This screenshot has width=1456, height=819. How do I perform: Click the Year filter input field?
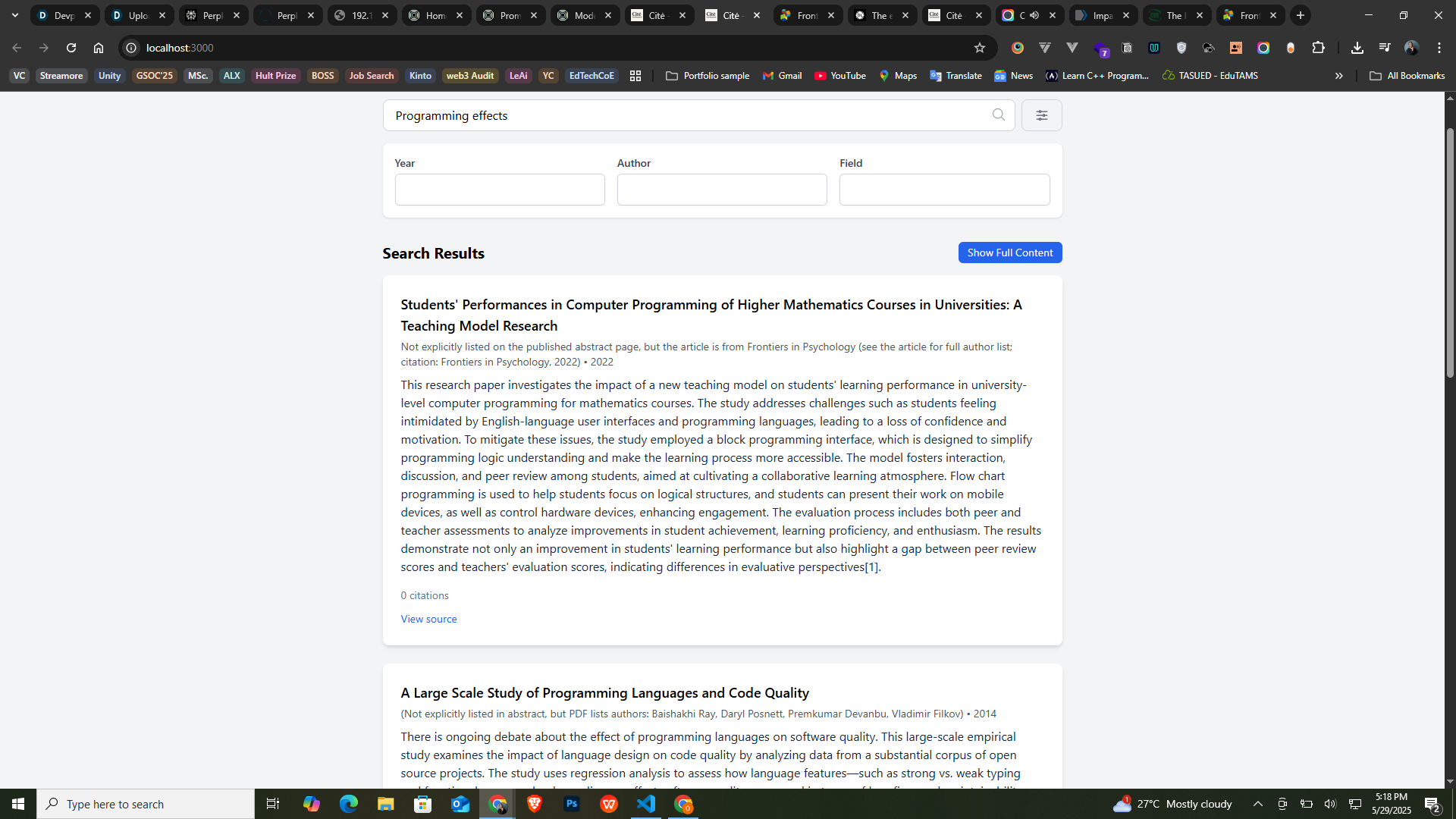(499, 190)
